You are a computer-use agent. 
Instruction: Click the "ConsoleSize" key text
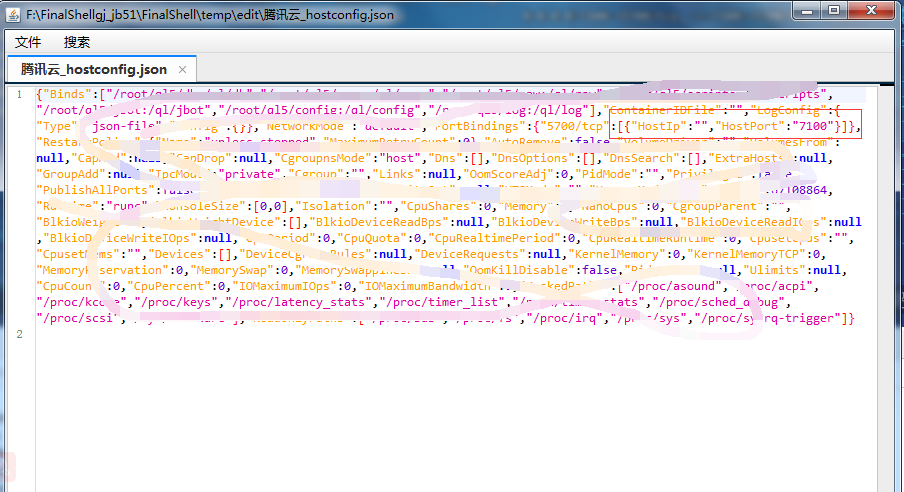[201, 206]
